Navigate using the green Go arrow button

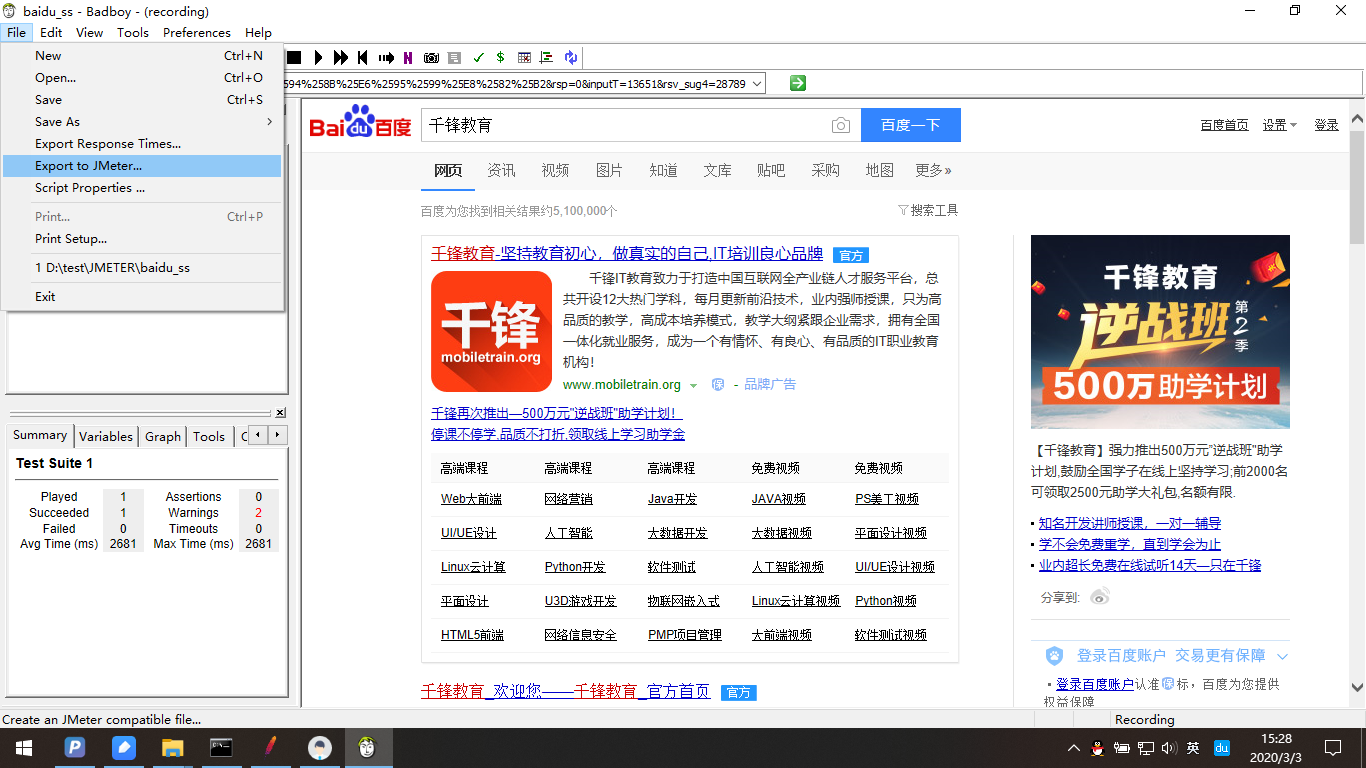tap(797, 83)
